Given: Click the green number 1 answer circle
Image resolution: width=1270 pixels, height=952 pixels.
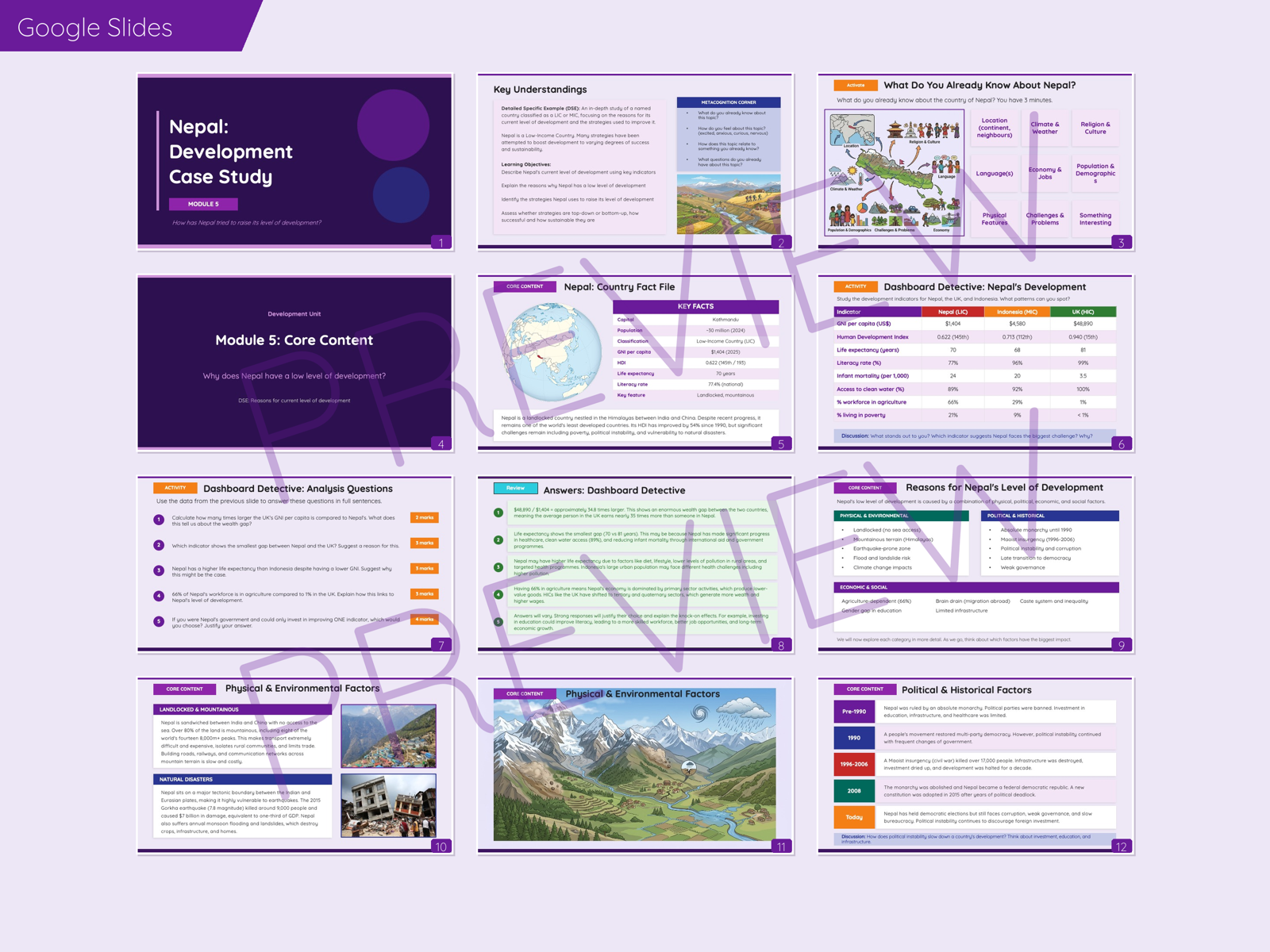Looking at the screenshot, I should click(498, 512).
